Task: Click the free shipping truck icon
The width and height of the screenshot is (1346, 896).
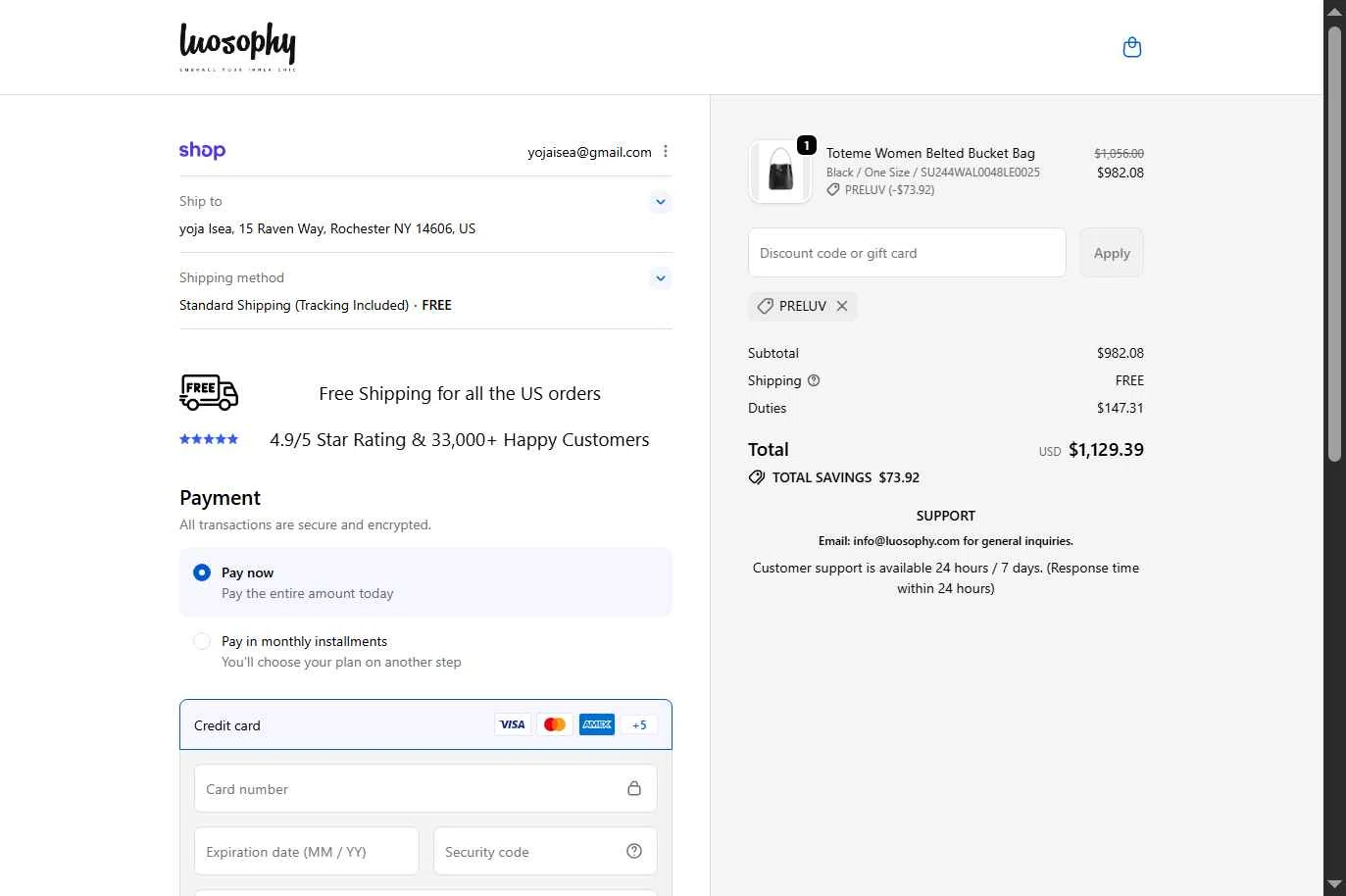Action: click(209, 392)
